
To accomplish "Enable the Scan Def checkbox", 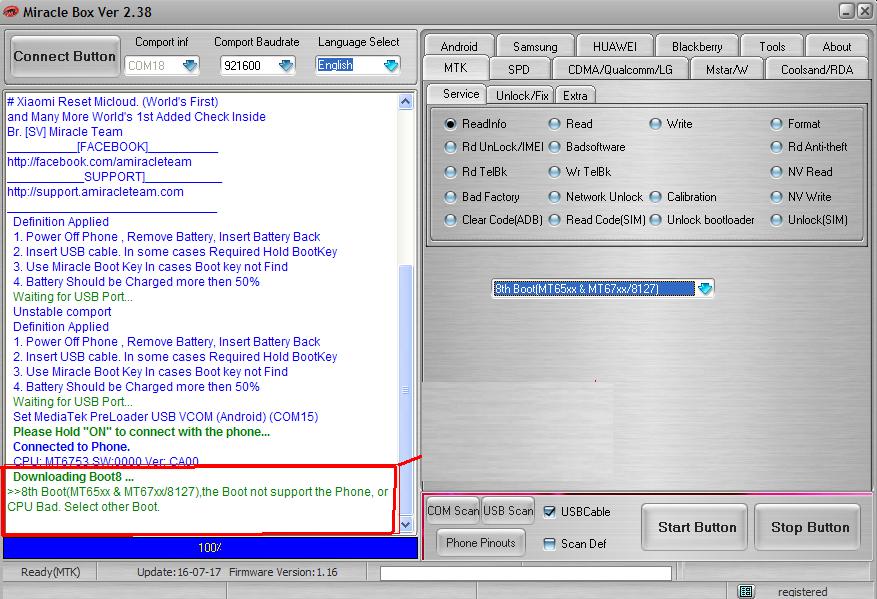I will [x=550, y=544].
